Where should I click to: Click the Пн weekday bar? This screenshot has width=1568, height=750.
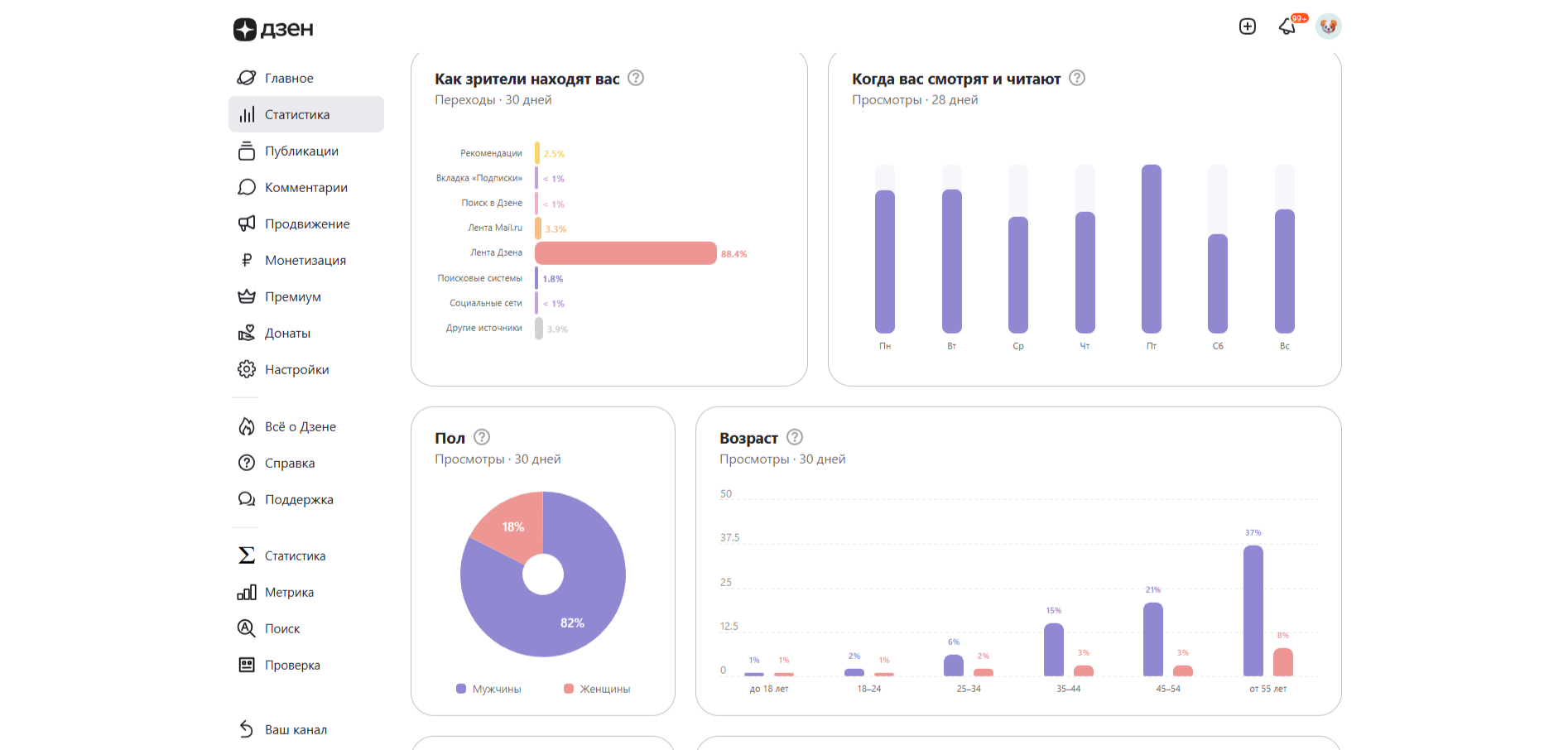click(x=885, y=262)
